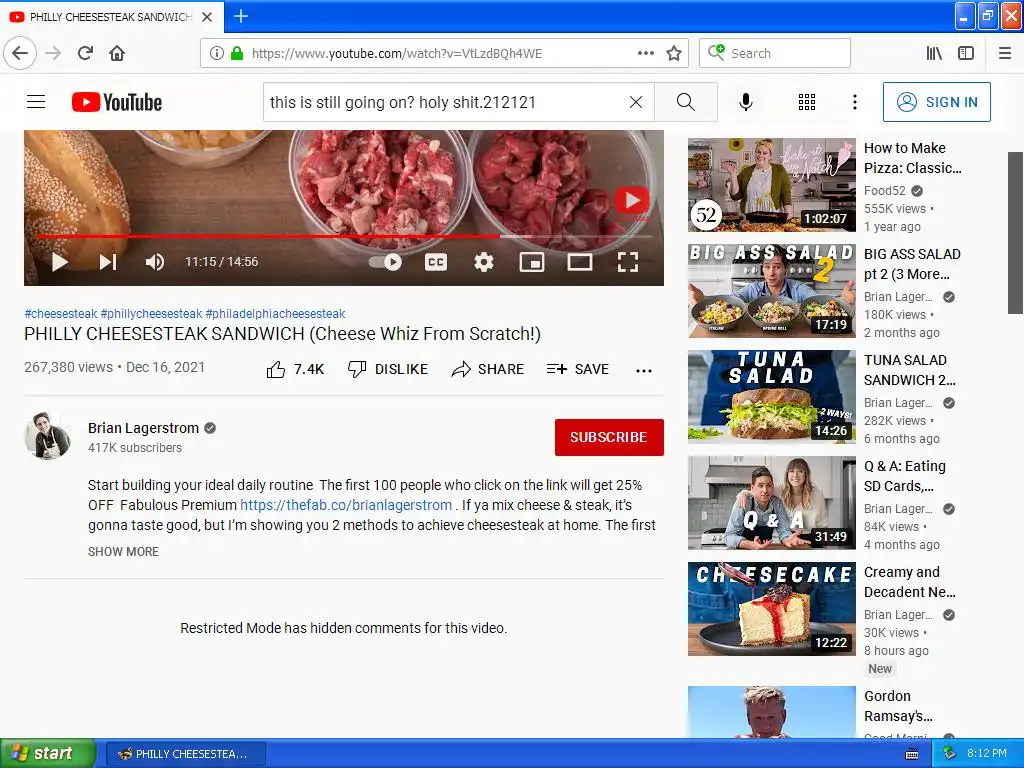Open the SHARE dialog
Screen dimensions: 1024x768
[x=487, y=370]
